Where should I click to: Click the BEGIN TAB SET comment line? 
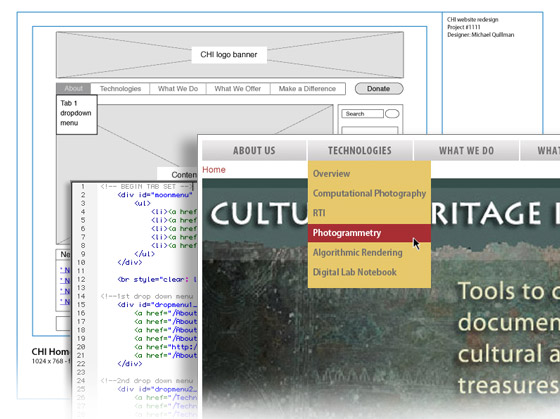[147, 187]
